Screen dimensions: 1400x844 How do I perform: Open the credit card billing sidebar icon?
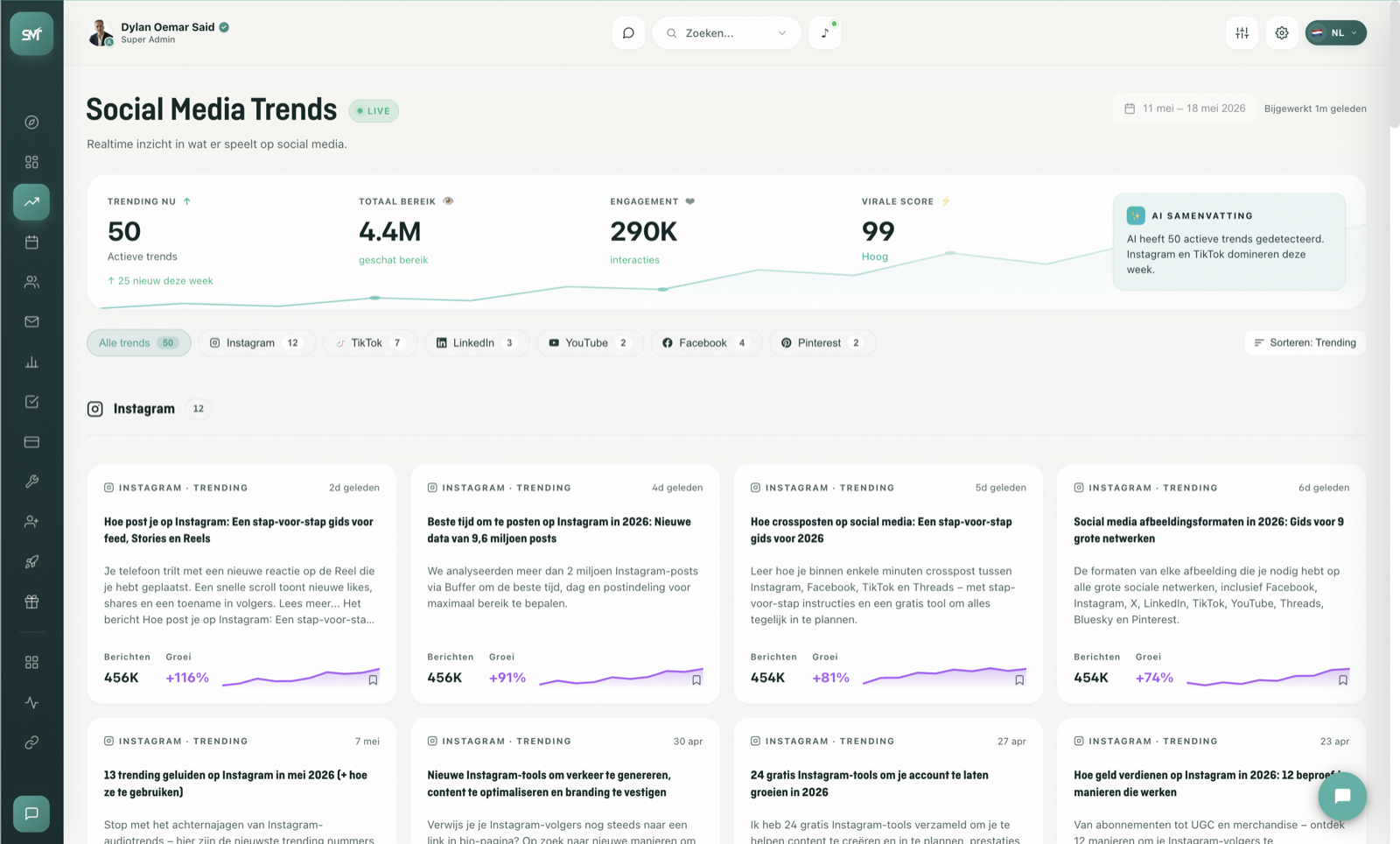point(31,442)
